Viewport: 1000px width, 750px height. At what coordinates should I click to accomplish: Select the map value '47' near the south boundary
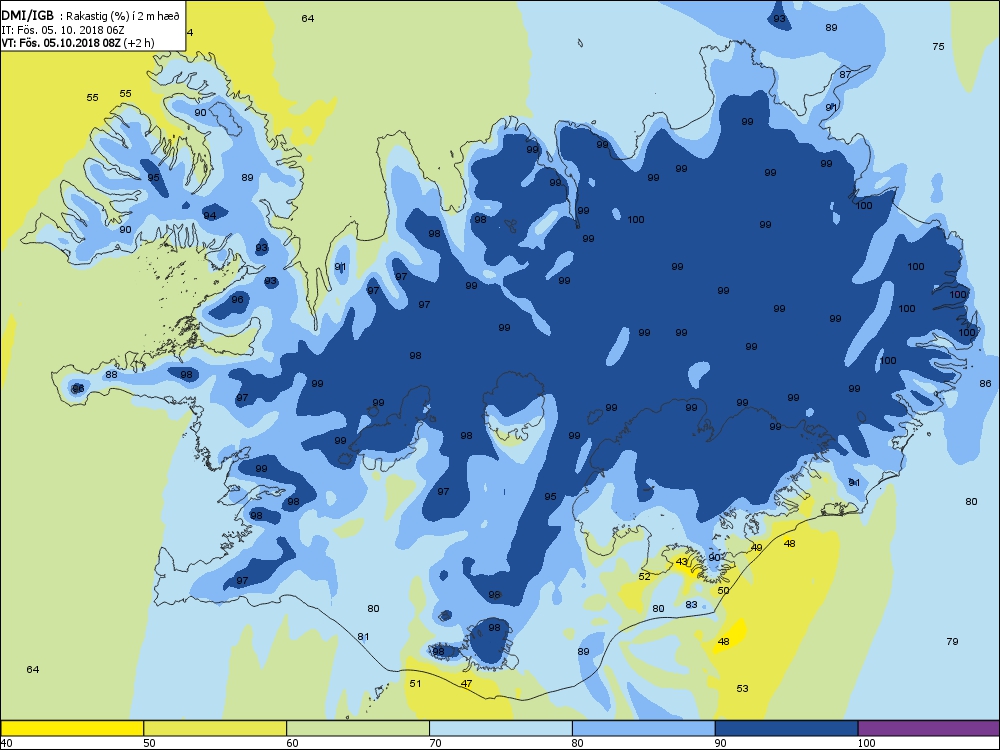[x=466, y=684]
